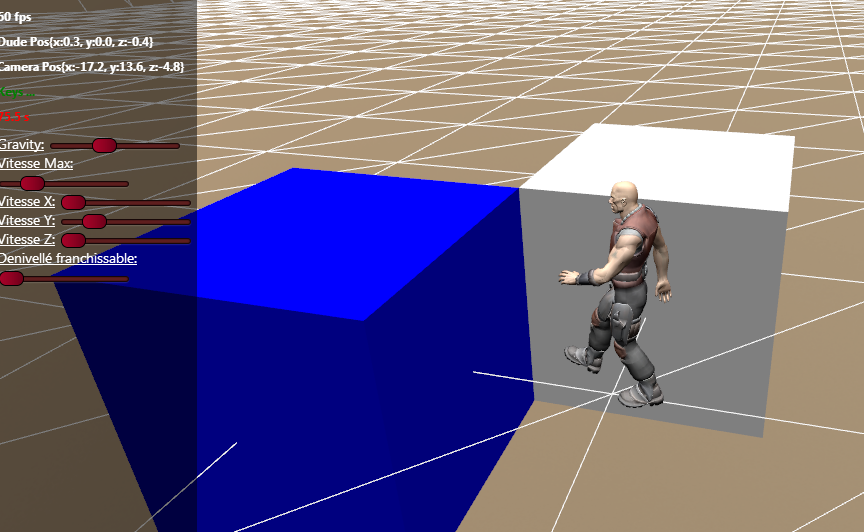
Task: Click the Vitesse Max label
Action: coord(36,164)
